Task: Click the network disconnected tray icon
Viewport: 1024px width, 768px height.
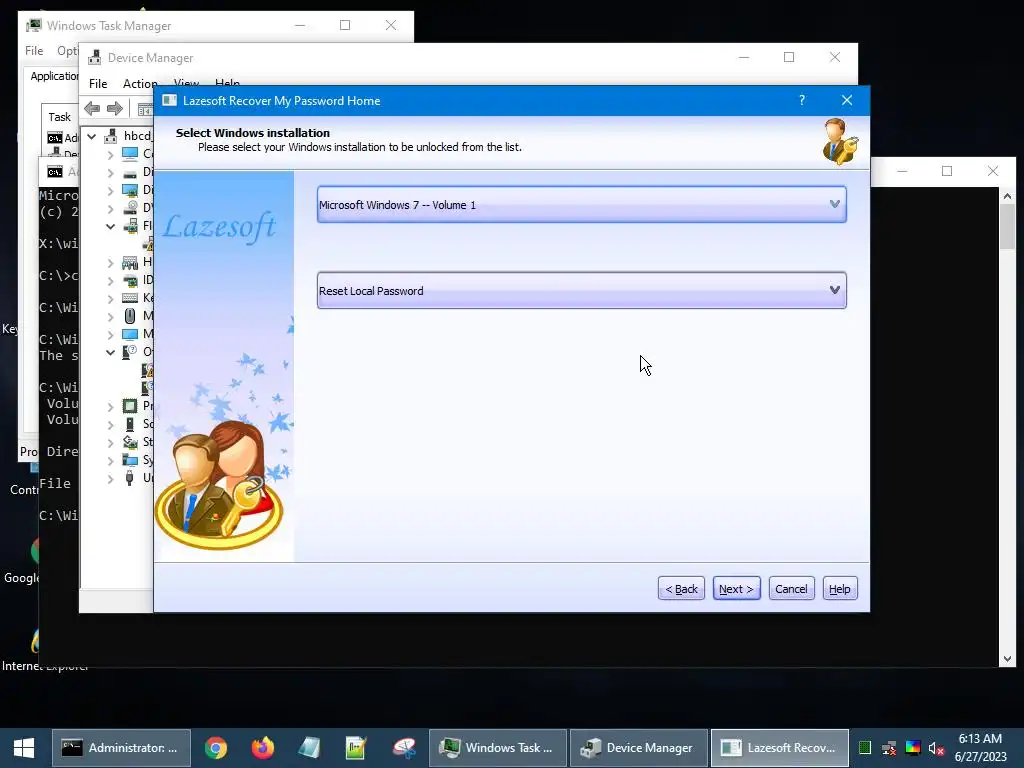Action: 889,748
